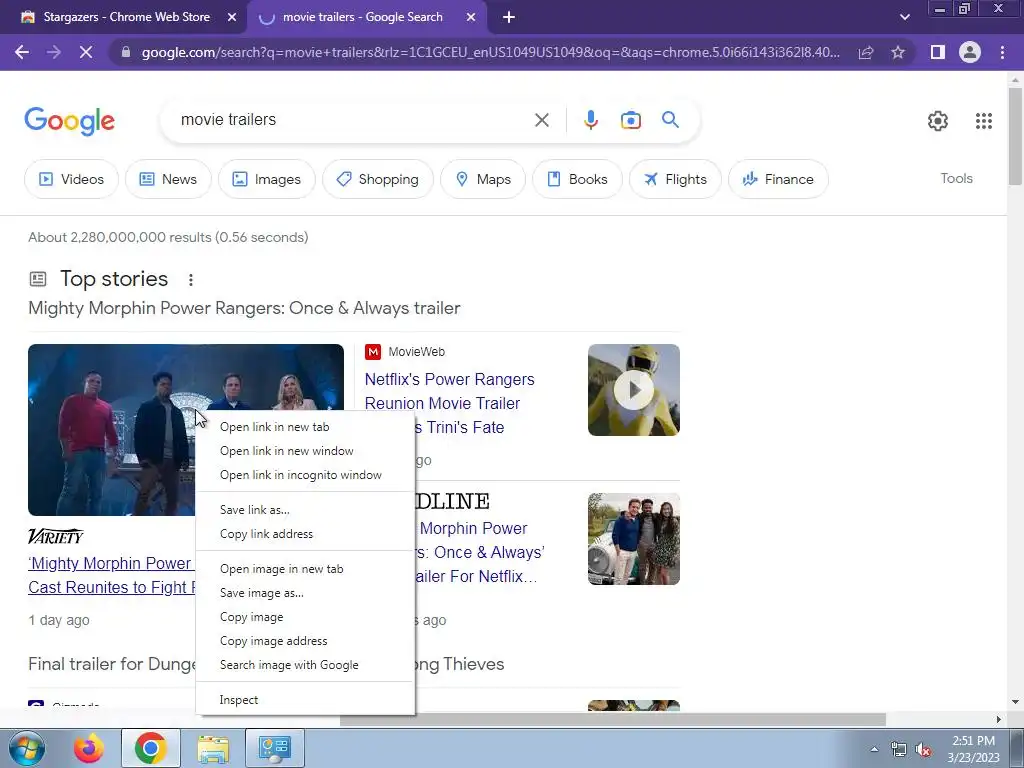
Task: Filter results by News
Action: point(168,179)
